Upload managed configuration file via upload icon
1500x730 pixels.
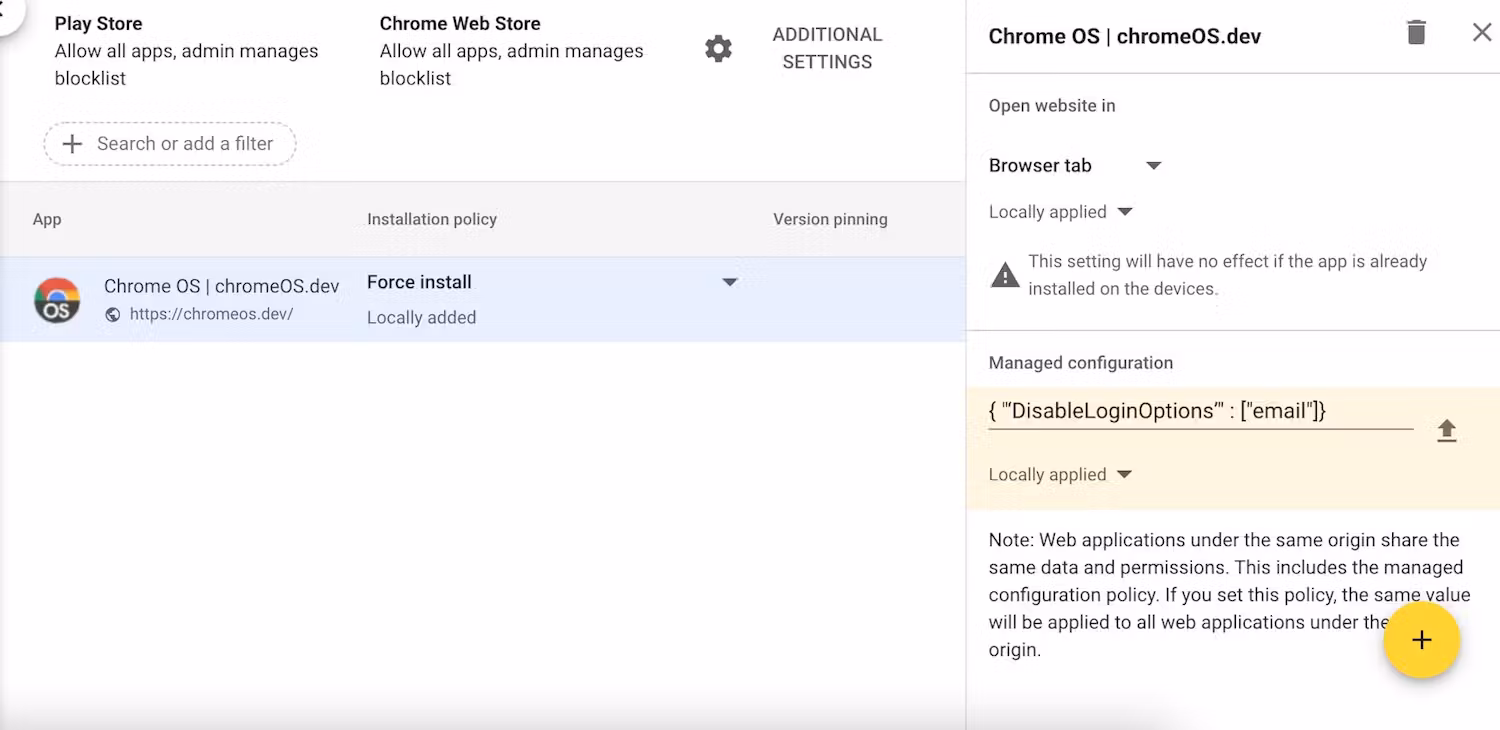tap(1447, 429)
